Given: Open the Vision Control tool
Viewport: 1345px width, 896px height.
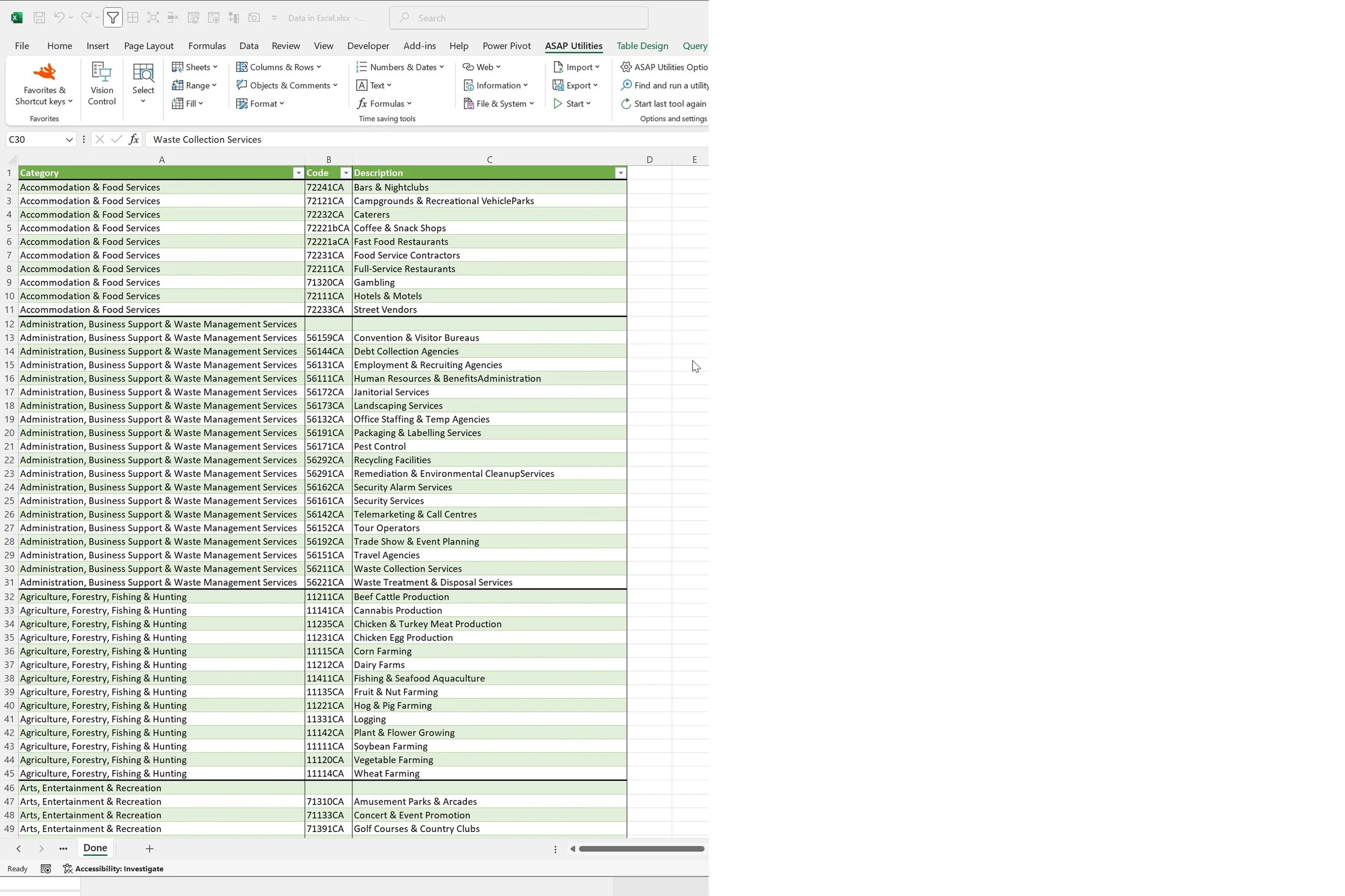Looking at the screenshot, I should 102,84.
